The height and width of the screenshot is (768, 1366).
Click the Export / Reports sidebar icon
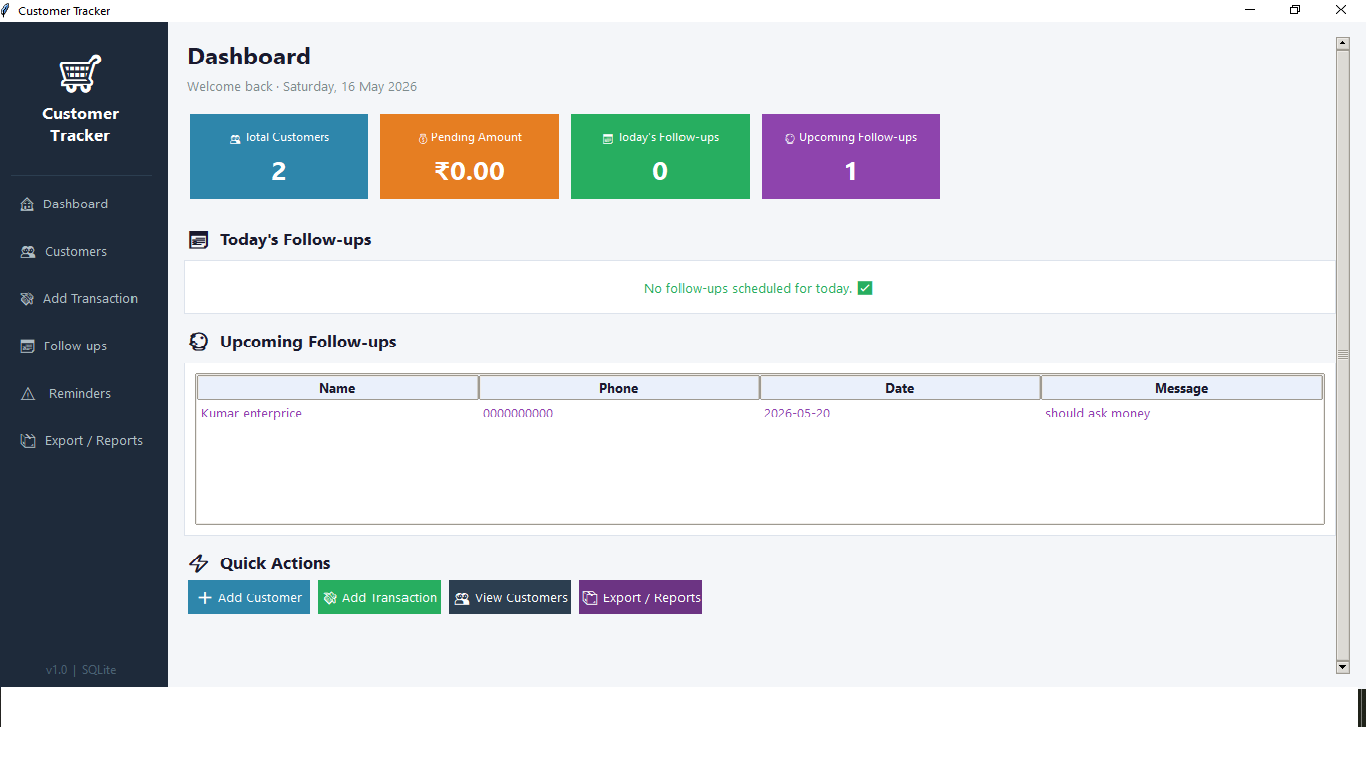(x=28, y=441)
